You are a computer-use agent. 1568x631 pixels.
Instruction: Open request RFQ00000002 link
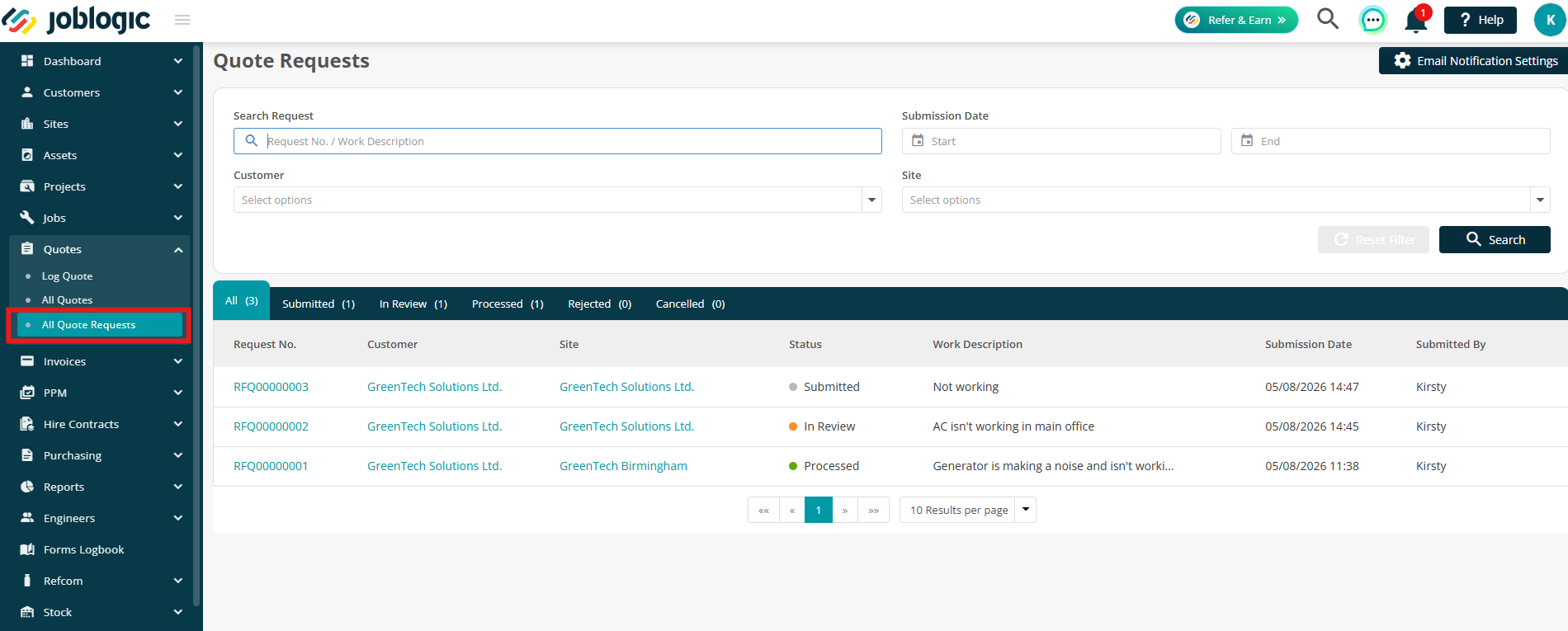(271, 426)
